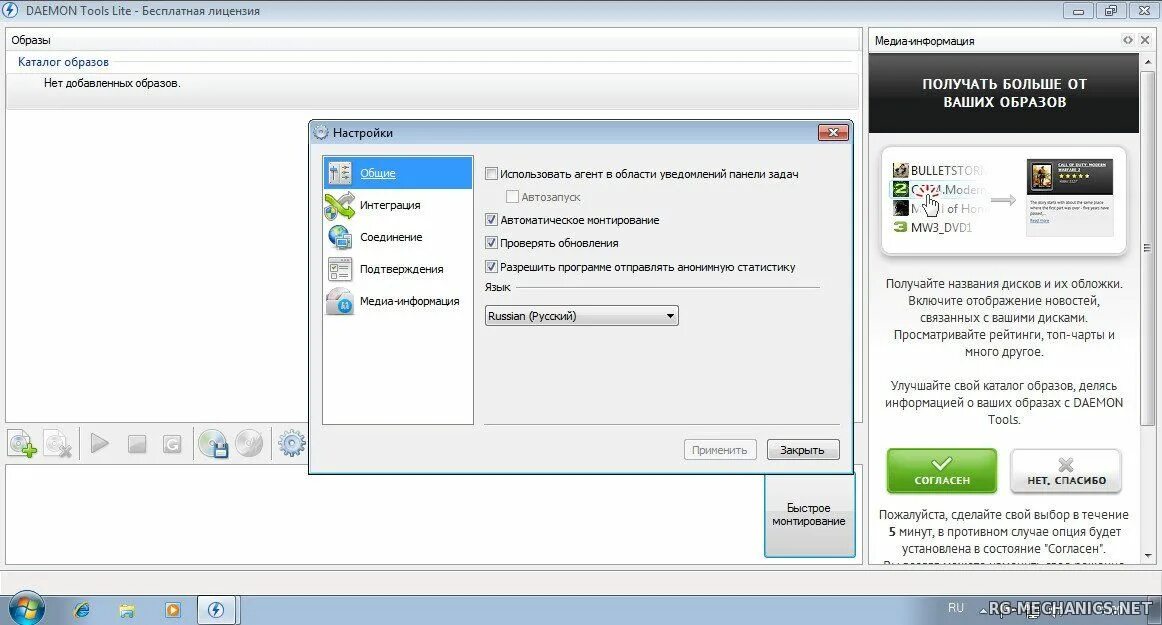
Task: Click the RU language indicator in the tray
Action: point(956,608)
